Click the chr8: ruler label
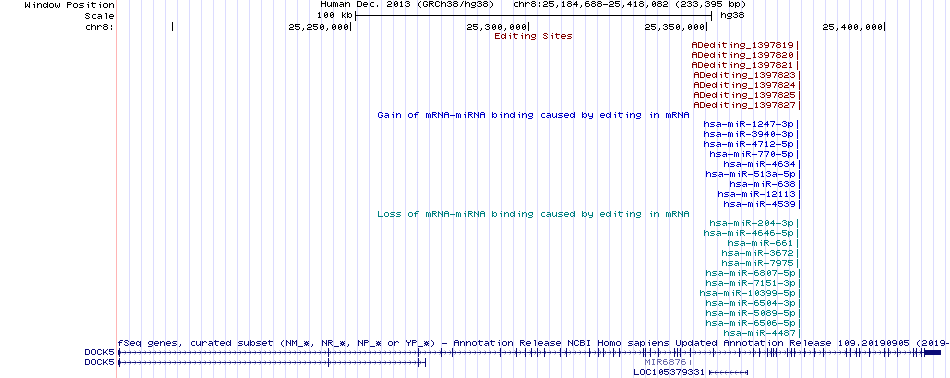950x378 pixels. point(99,27)
